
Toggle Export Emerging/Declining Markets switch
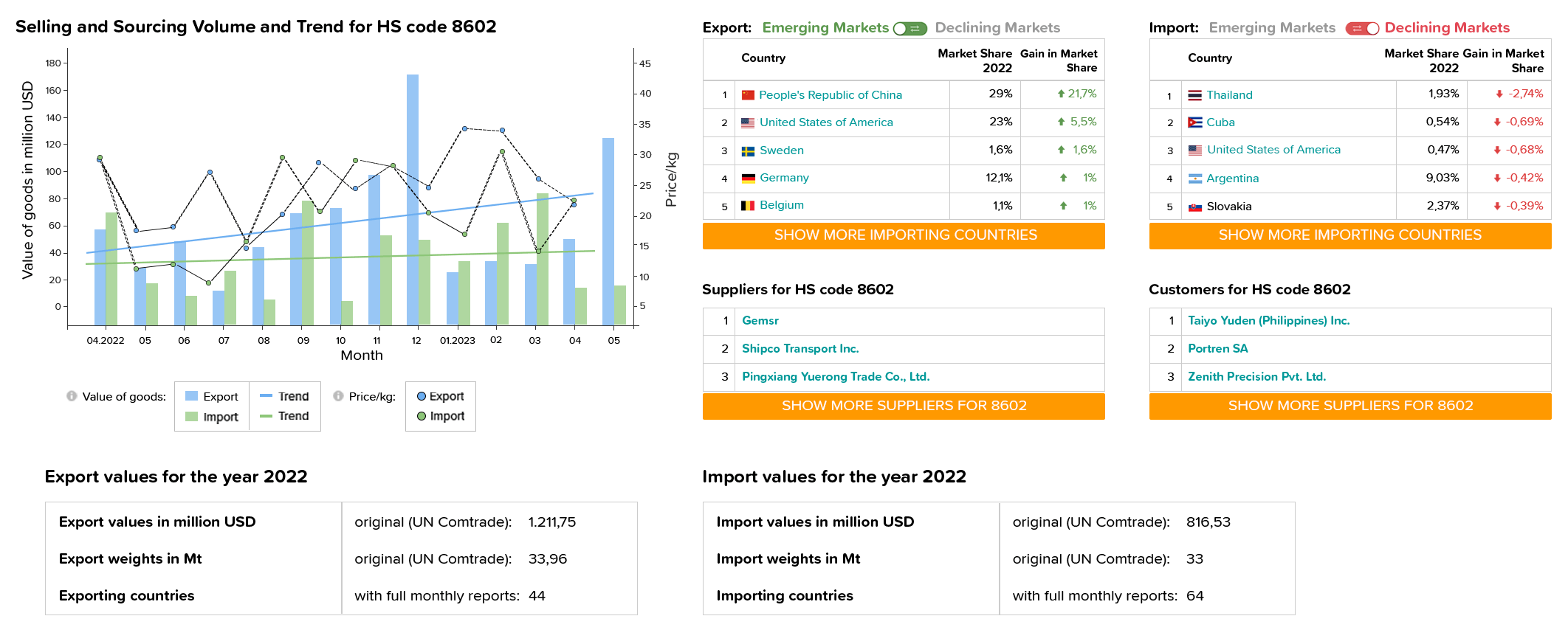pos(909,29)
